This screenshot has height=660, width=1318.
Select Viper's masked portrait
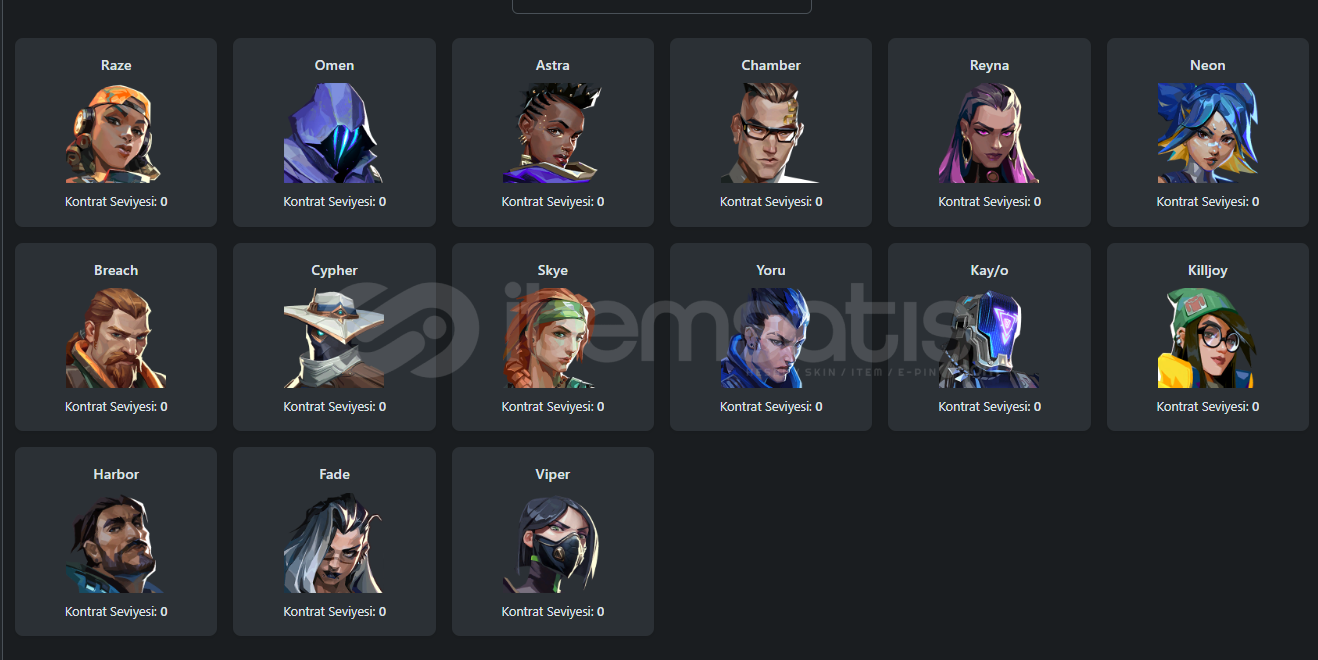coord(552,543)
